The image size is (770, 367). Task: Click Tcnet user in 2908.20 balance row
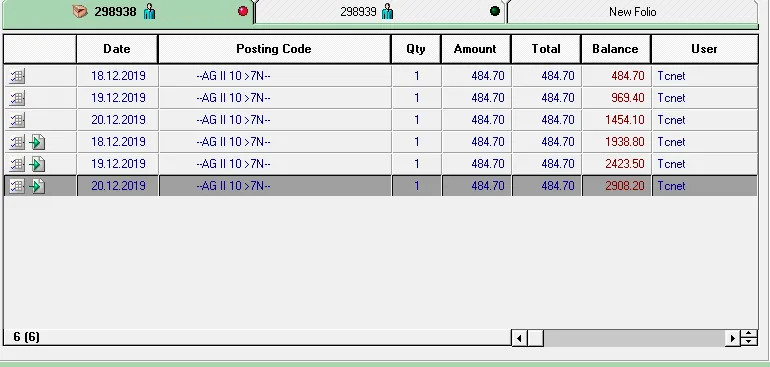click(x=671, y=186)
